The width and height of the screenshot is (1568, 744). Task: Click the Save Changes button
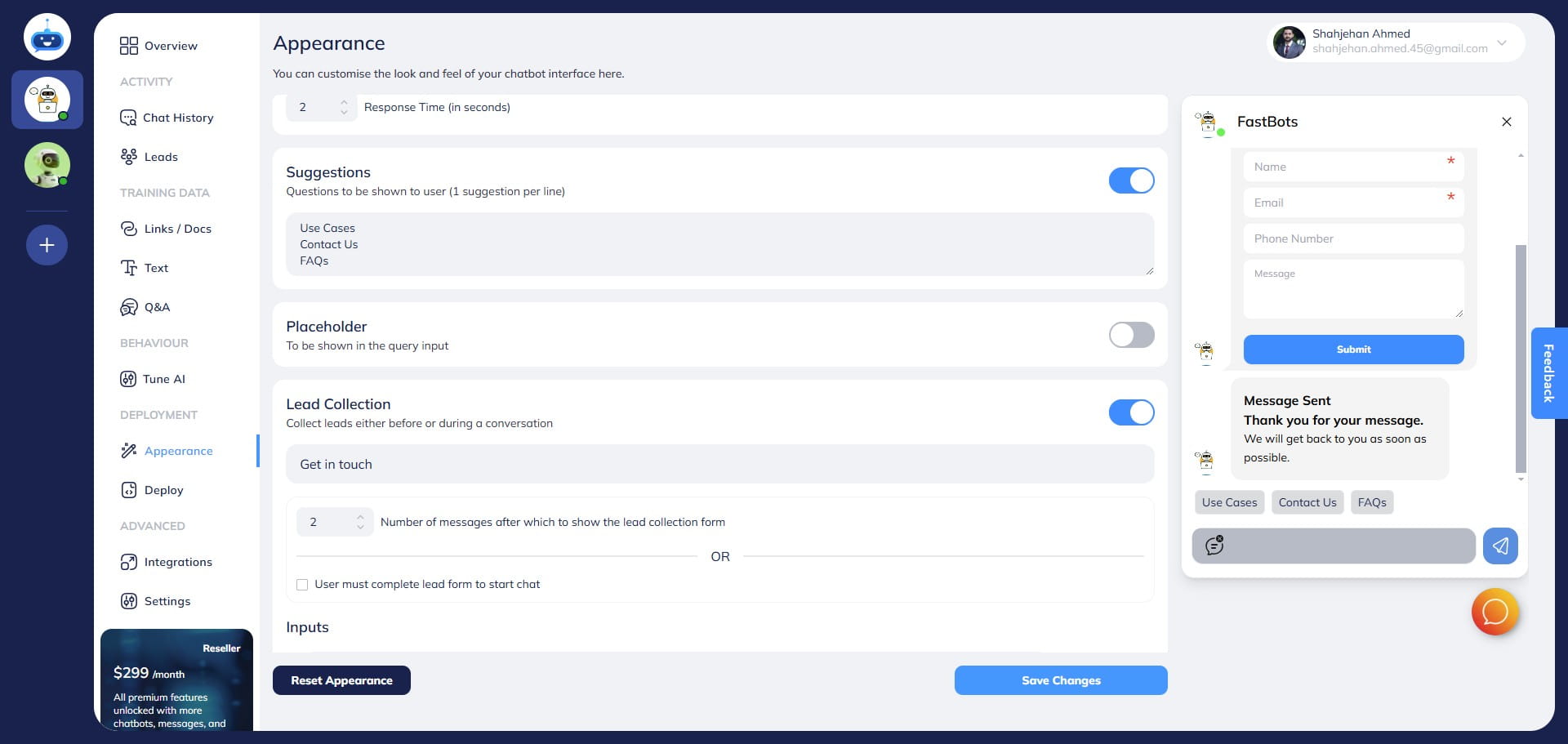[x=1060, y=680]
